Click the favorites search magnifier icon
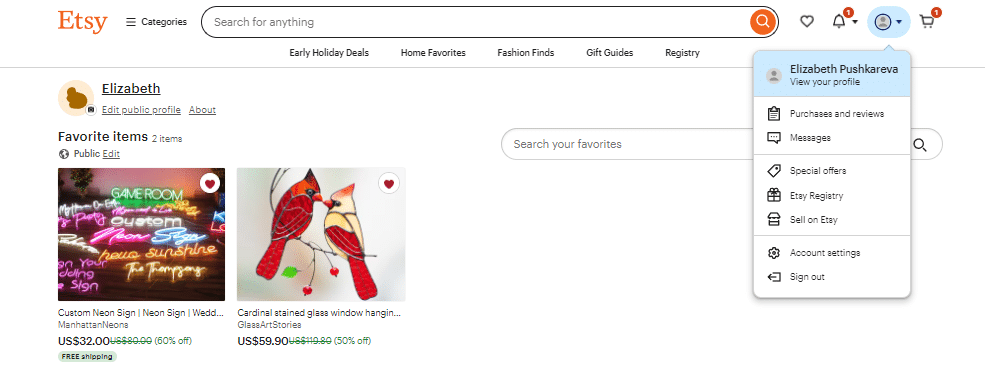985x389 pixels. click(920, 145)
